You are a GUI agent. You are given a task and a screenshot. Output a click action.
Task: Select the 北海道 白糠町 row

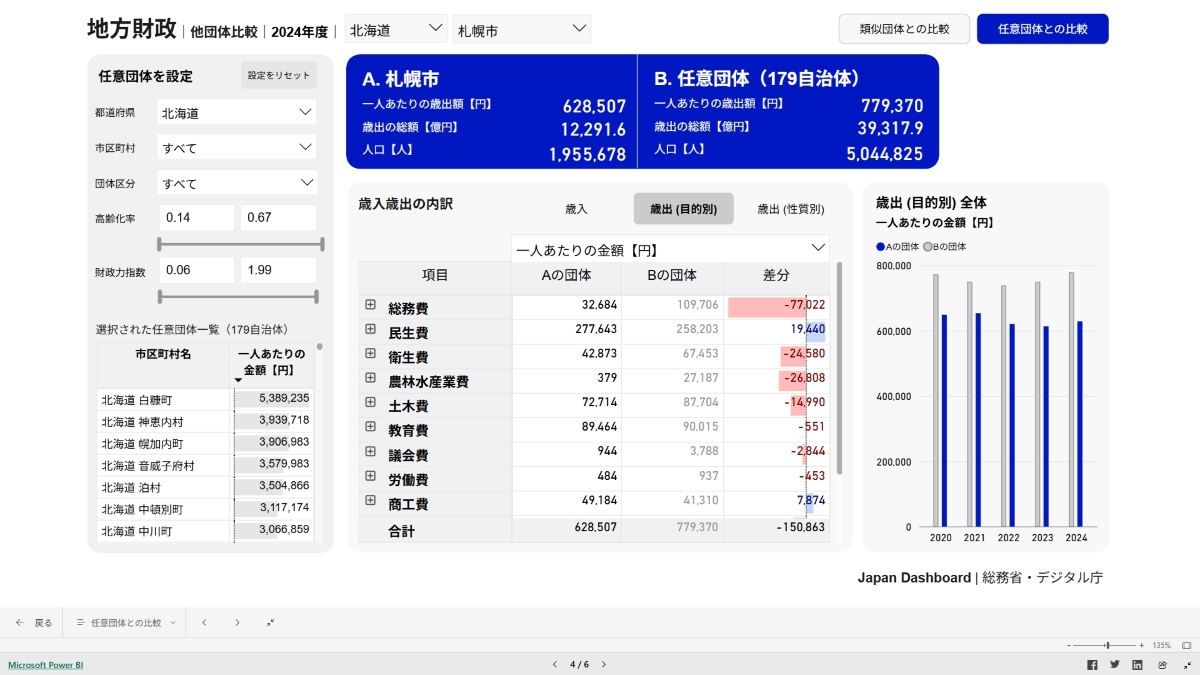[205, 399]
